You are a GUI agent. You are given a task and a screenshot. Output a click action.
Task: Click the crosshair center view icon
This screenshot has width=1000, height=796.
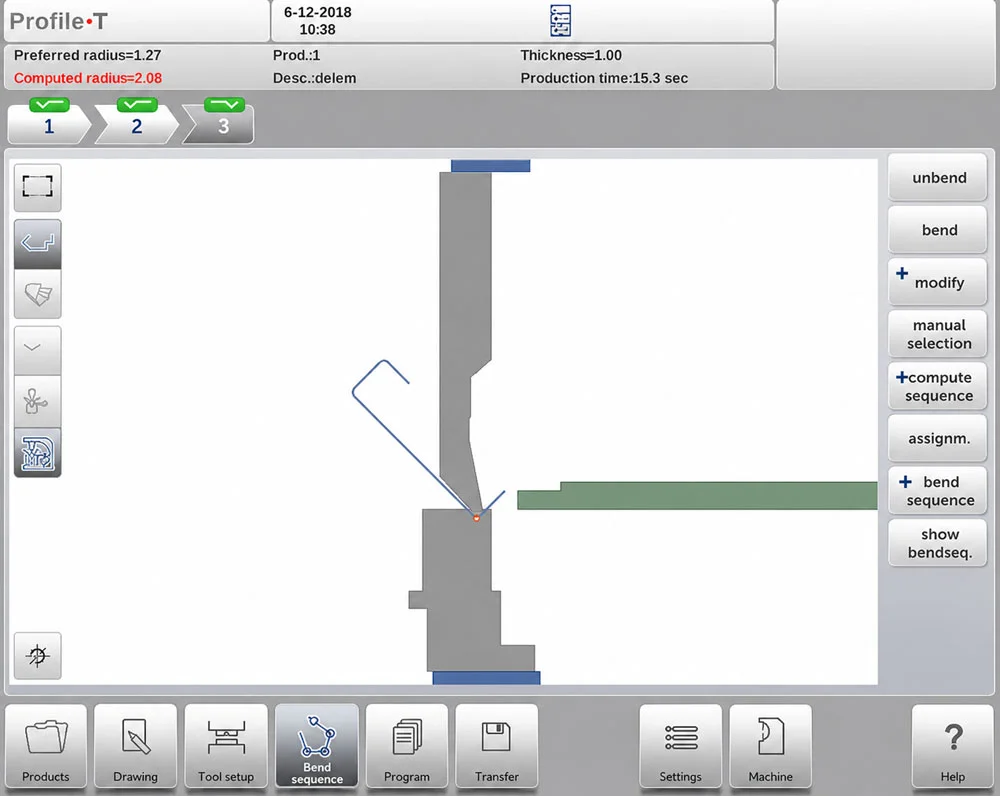point(38,656)
